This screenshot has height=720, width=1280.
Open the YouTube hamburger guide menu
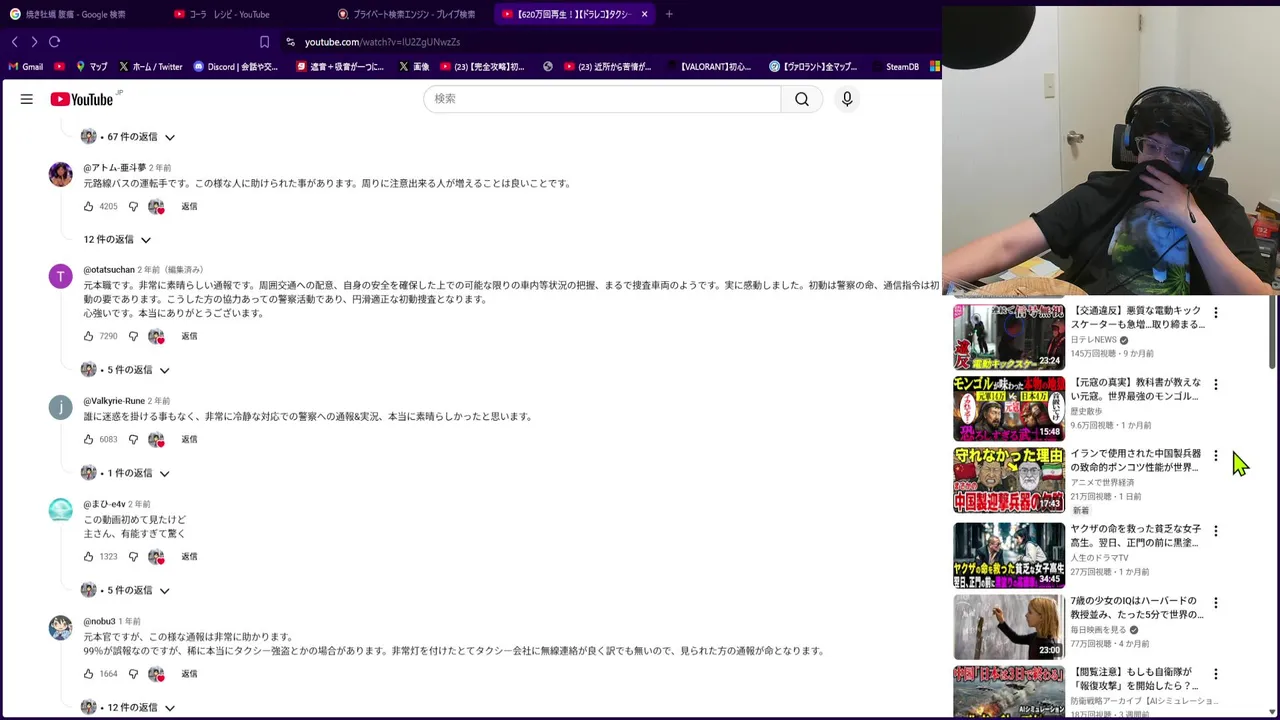pyautogui.click(x=27, y=99)
